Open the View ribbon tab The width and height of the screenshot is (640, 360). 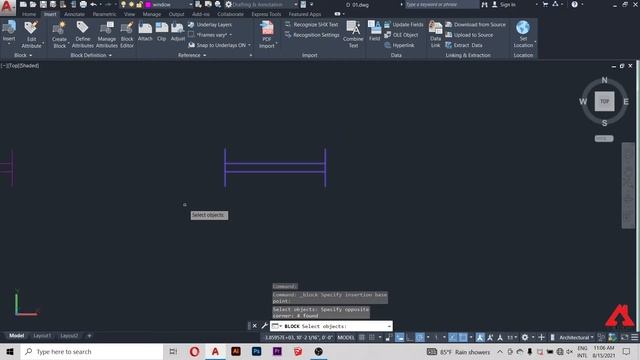(x=129, y=14)
